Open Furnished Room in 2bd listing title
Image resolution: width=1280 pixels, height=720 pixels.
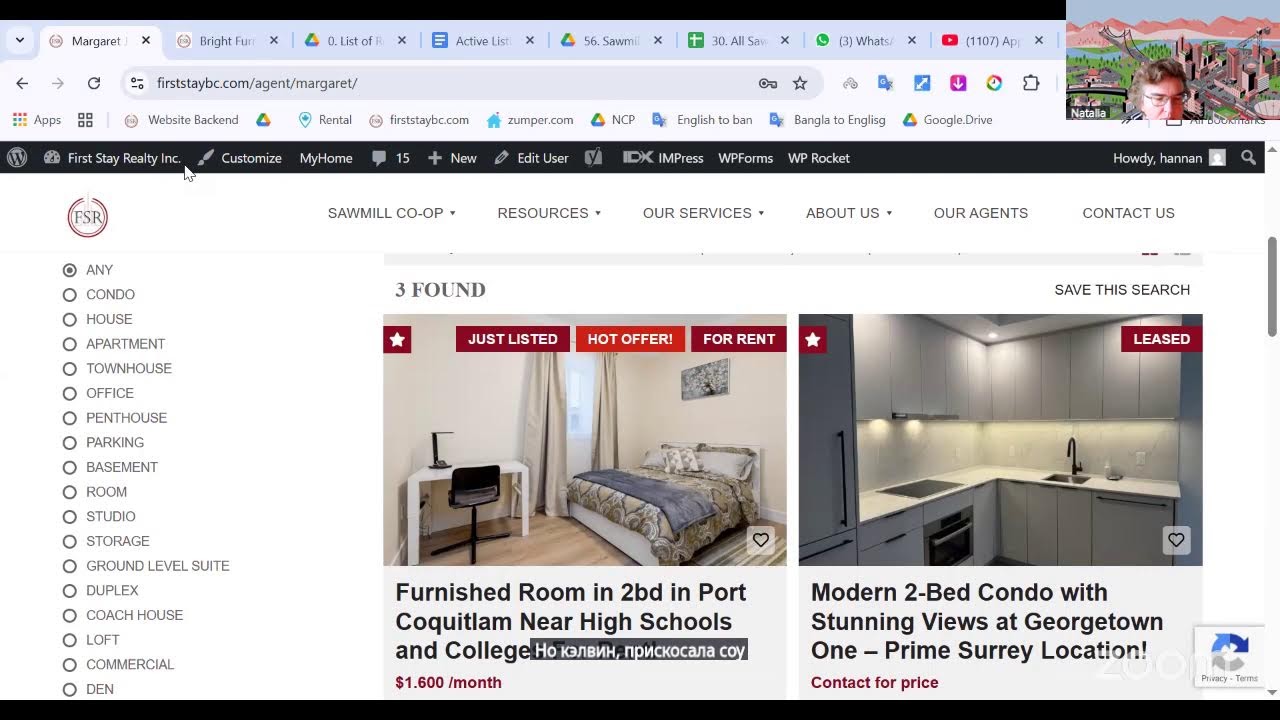point(571,621)
